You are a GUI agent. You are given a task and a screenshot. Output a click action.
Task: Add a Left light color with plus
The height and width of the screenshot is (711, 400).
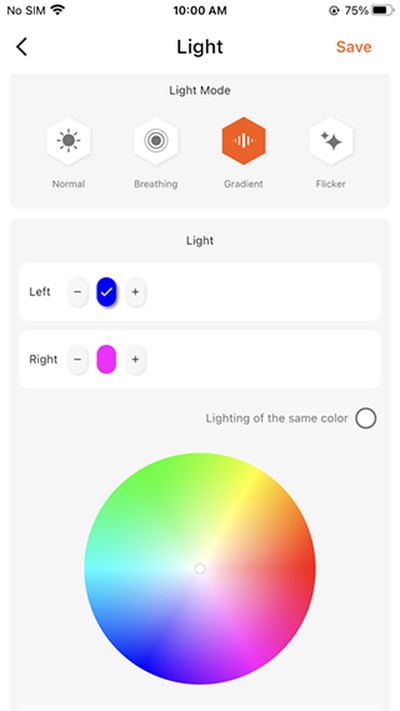pyautogui.click(x=135, y=292)
